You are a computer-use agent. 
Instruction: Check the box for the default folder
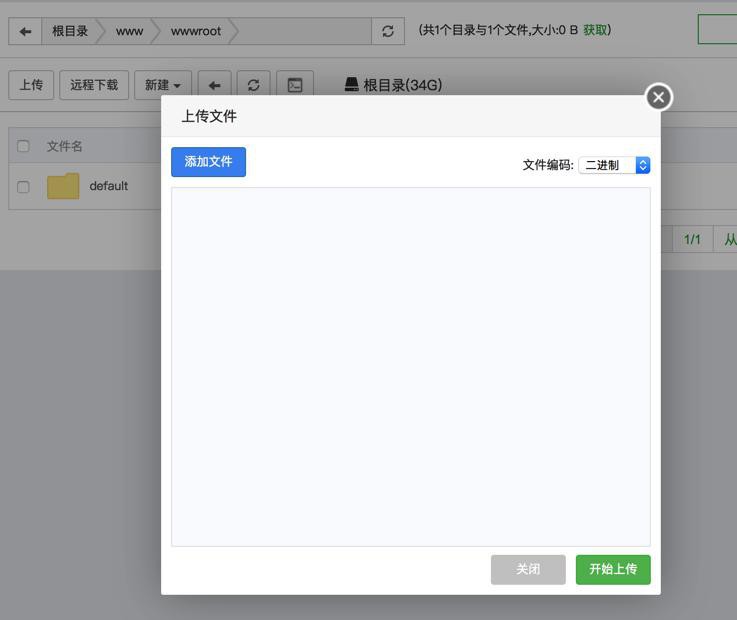pyautogui.click(x=23, y=187)
